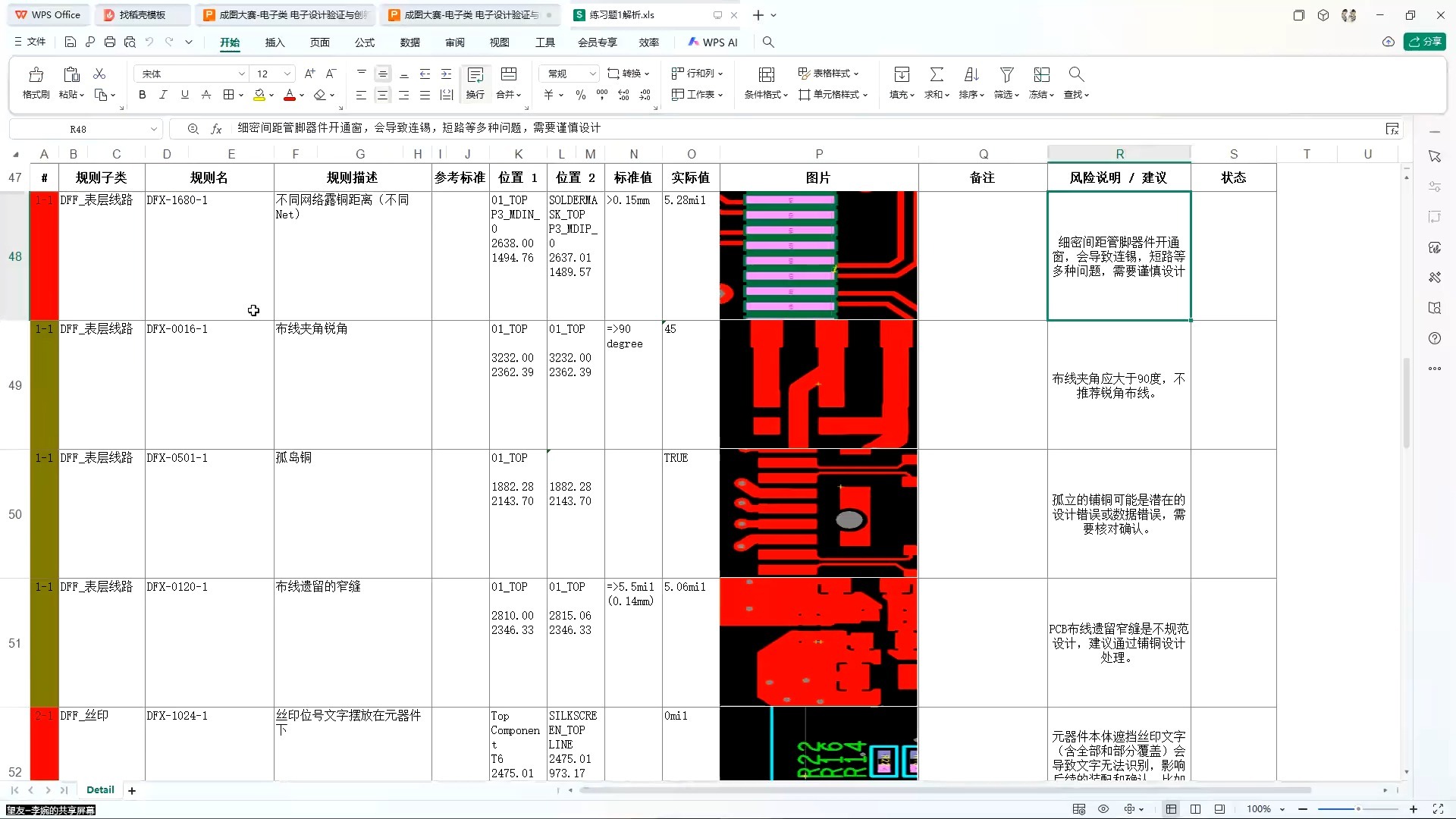Image resolution: width=1456 pixels, height=819 pixels.
Task: Switch to 找稻壳模板 tab
Action: point(142,15)
